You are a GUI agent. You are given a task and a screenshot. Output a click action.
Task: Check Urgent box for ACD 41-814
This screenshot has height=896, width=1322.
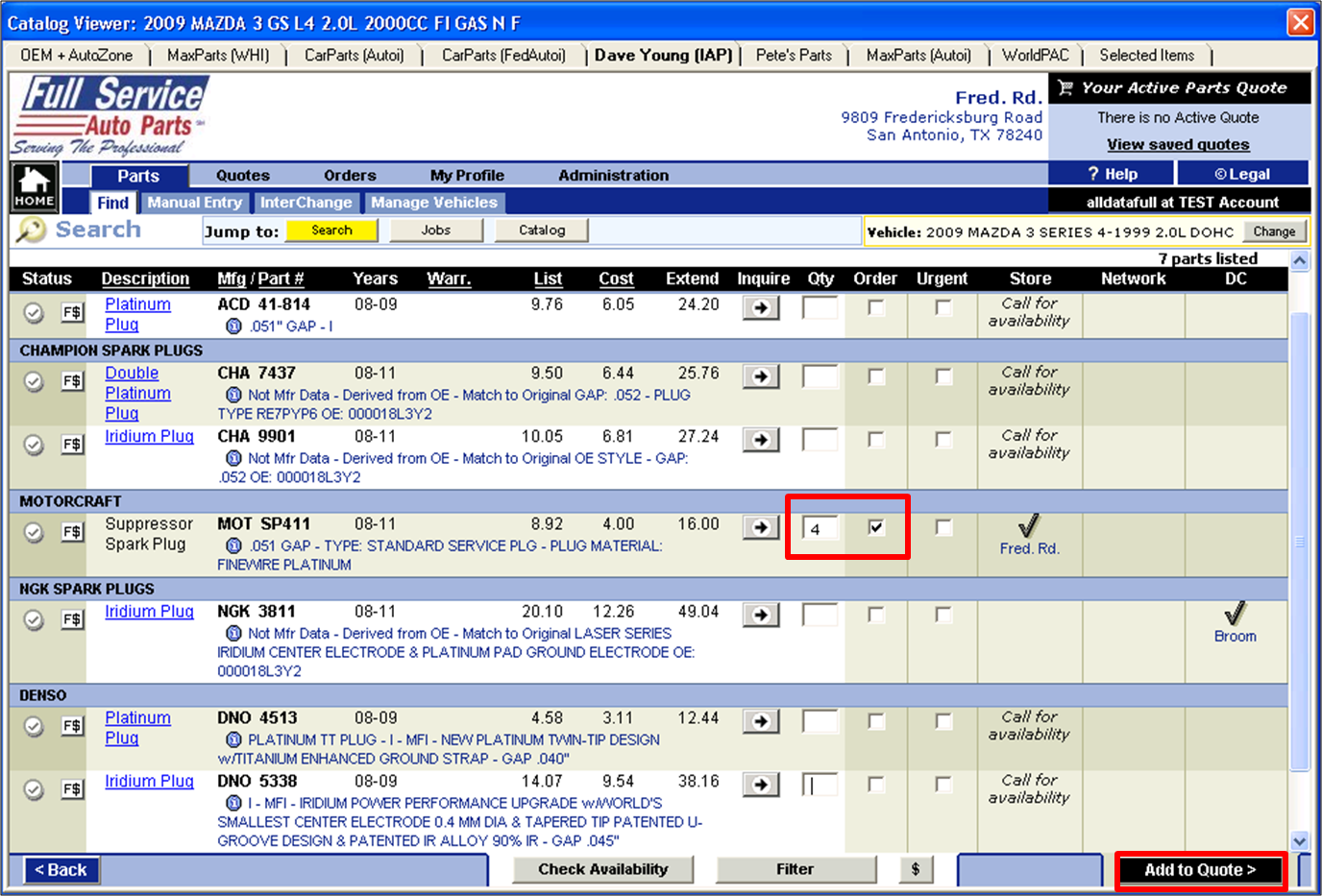[x=943, y=307]
